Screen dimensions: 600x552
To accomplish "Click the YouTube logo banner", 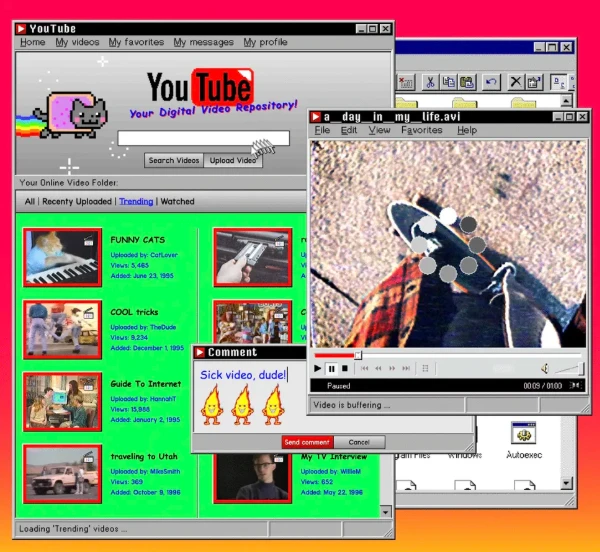I will click(201, 87).
